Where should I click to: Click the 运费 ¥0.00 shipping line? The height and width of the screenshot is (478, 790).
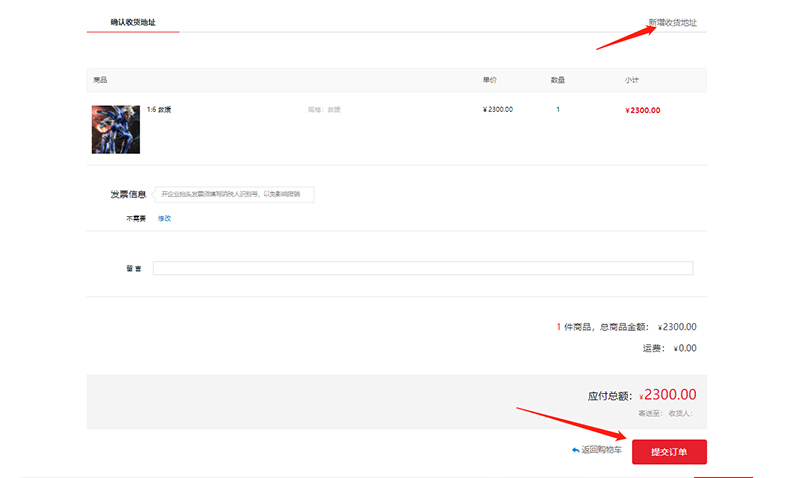[x=669, y=349]
